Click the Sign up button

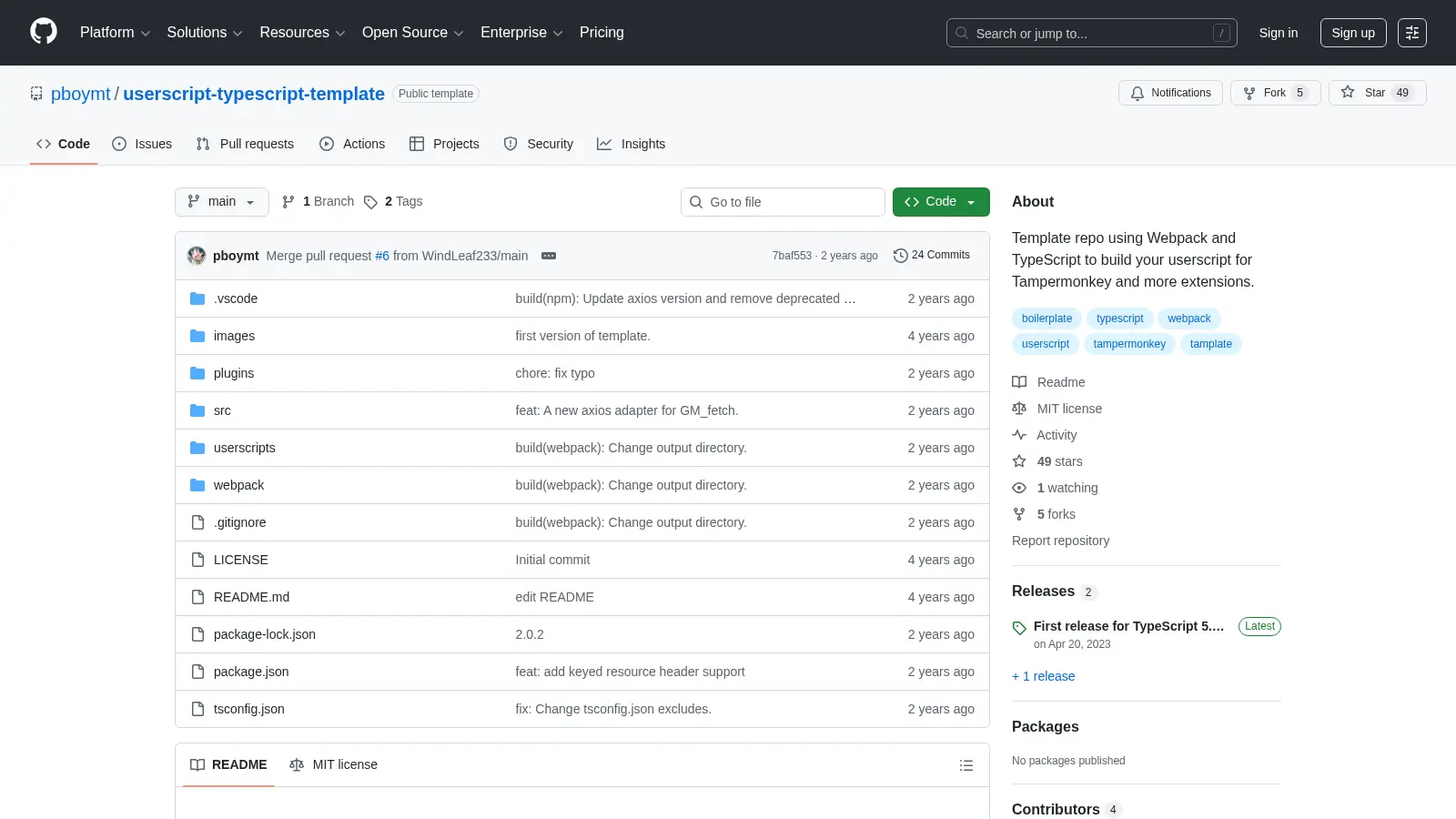coord(1353,33)
